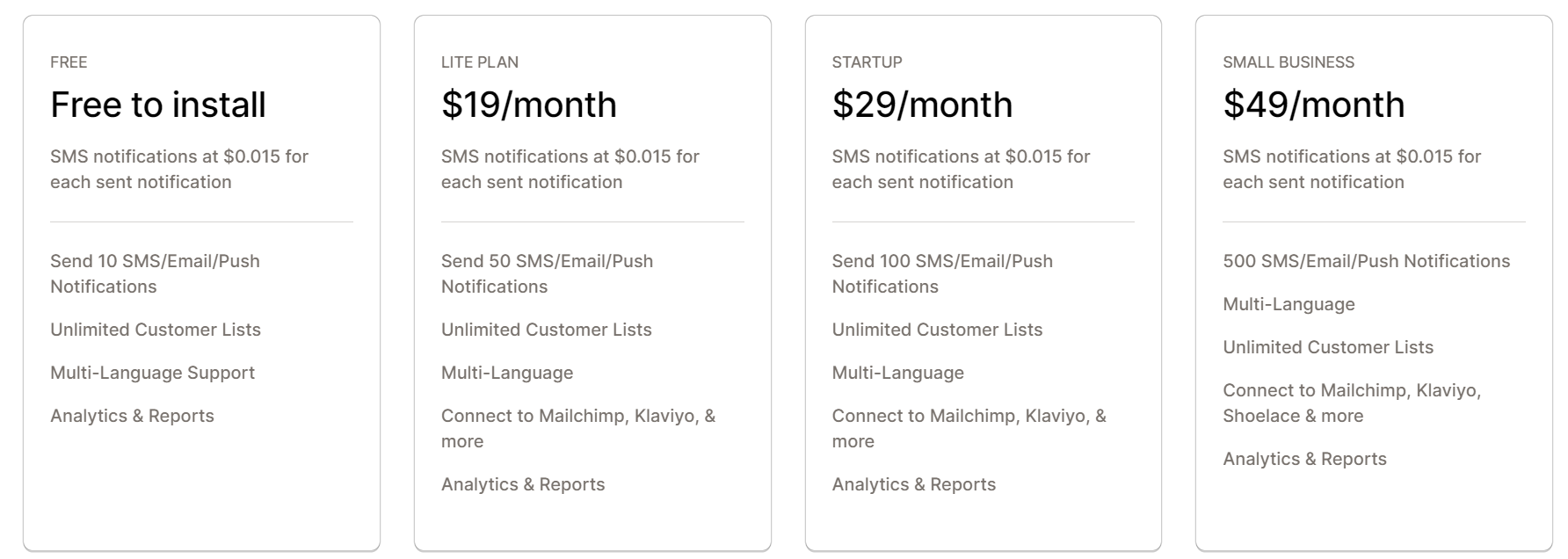Click the LITE PLAN label
1568x559 pixels.
point(480,62)
